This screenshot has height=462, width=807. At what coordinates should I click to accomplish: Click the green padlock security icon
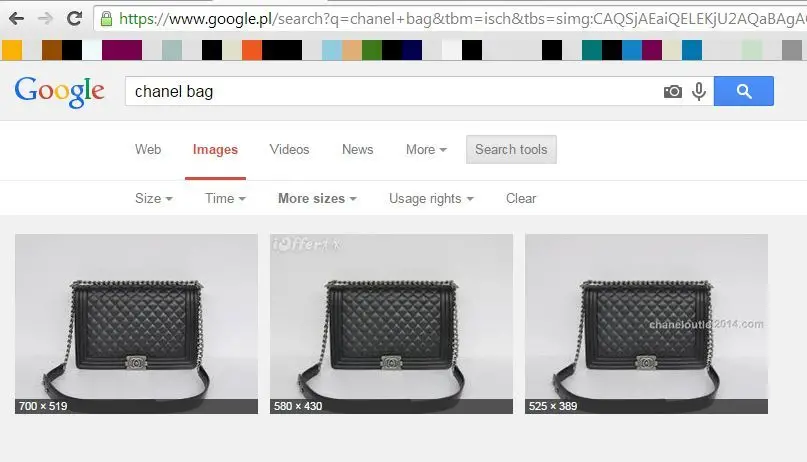coord(107,19)
